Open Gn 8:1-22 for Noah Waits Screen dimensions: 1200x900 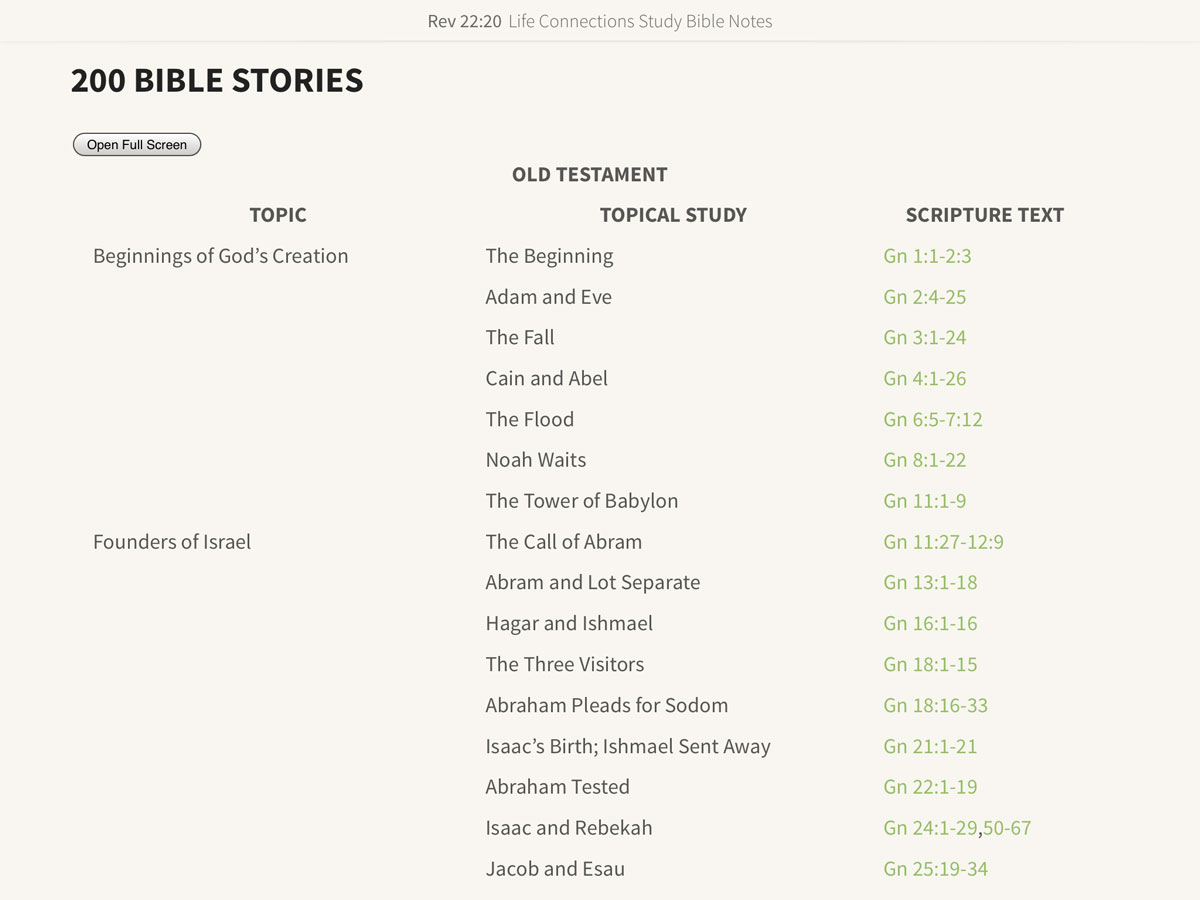924,460
